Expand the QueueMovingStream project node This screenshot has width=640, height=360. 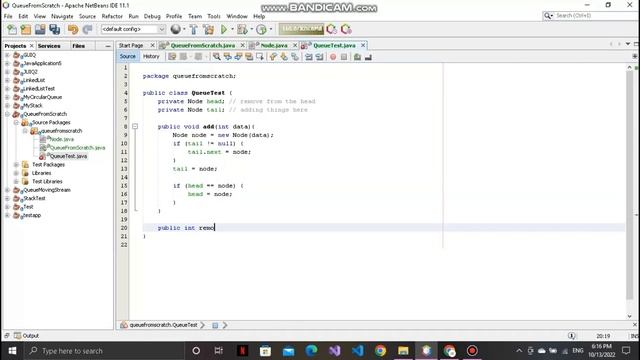(7, 190)
